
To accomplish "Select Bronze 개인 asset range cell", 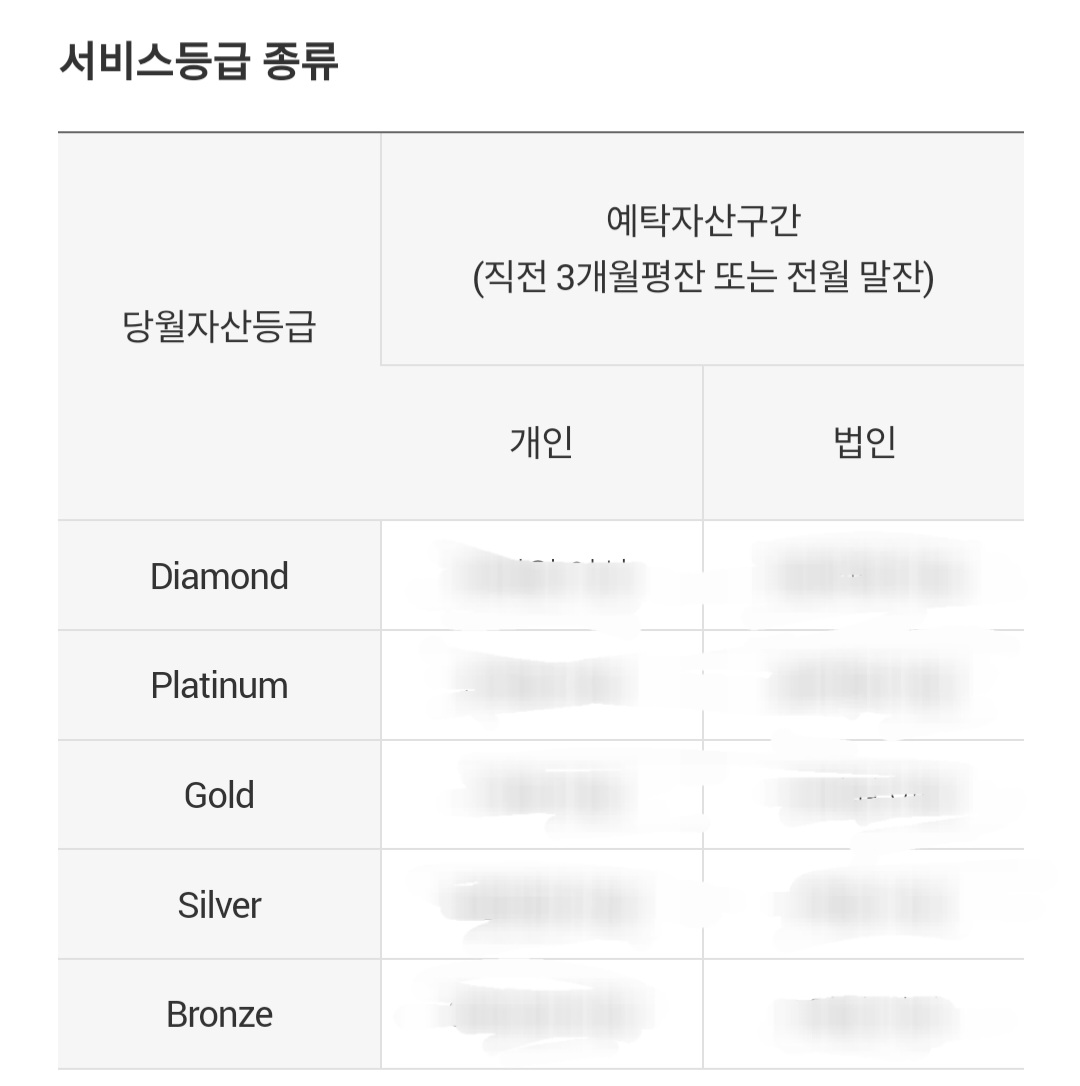I will (542, 1014).
